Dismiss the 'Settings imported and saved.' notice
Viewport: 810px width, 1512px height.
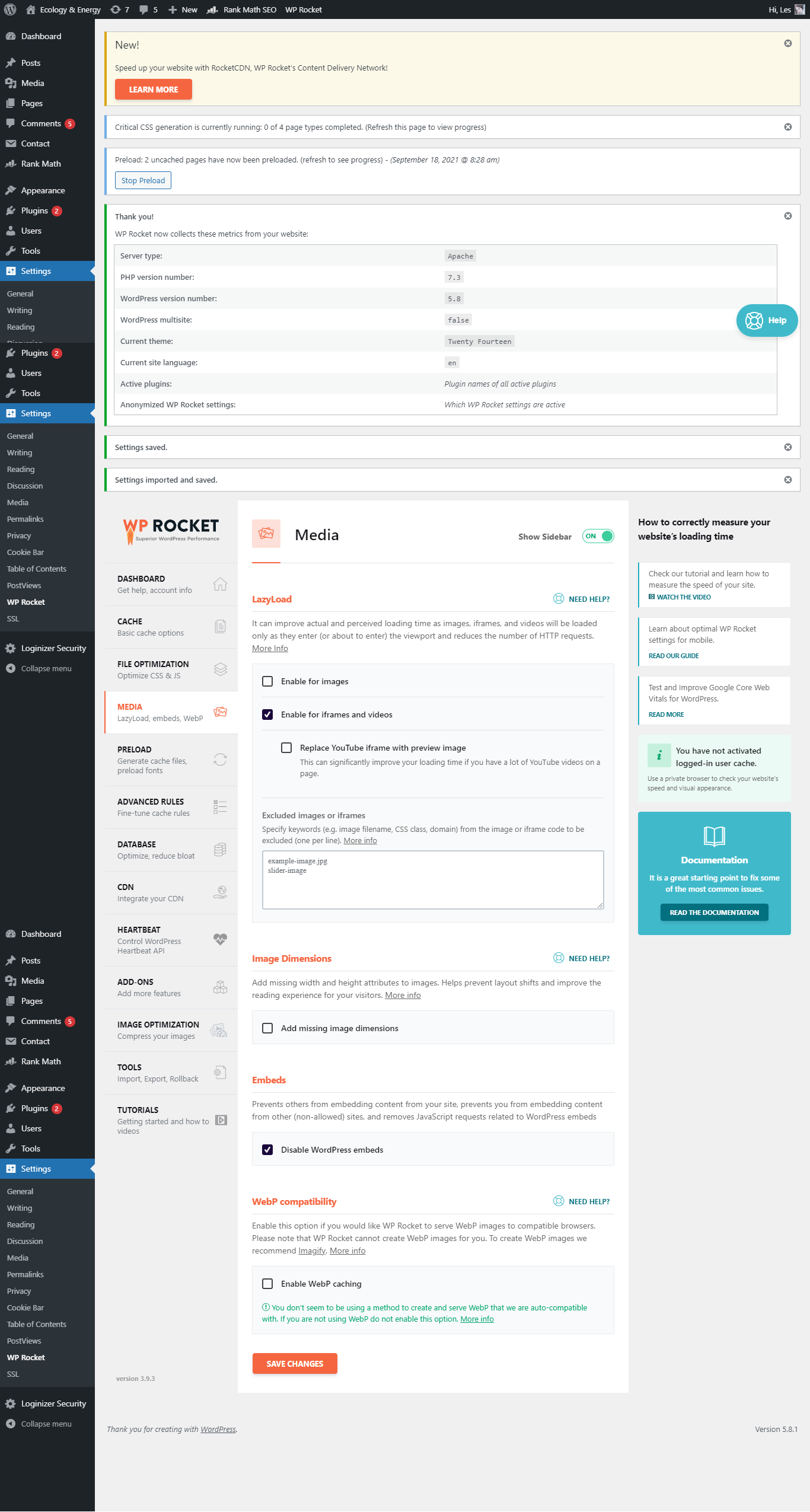coord(788,480)
